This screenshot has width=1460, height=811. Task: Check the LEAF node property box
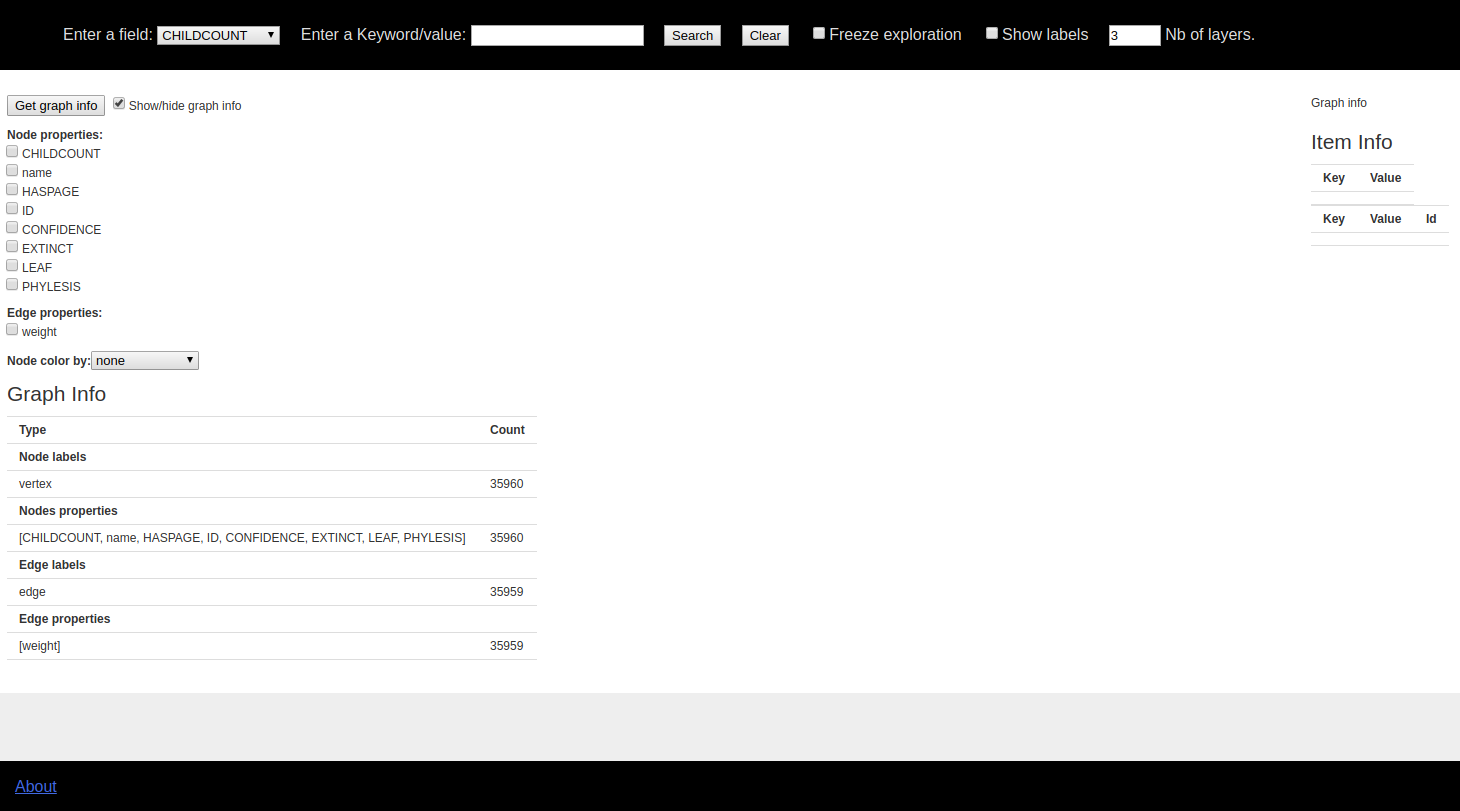click(12, 265)
